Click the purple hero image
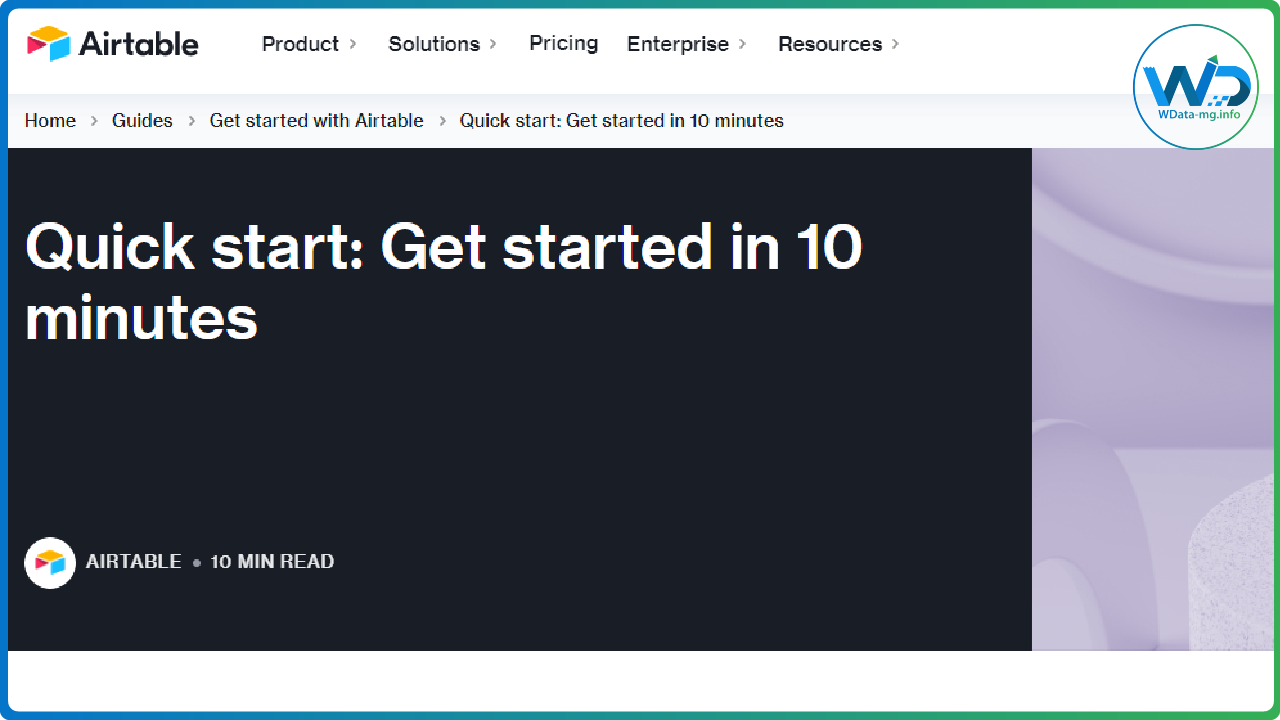 [x=1155, y=400]
